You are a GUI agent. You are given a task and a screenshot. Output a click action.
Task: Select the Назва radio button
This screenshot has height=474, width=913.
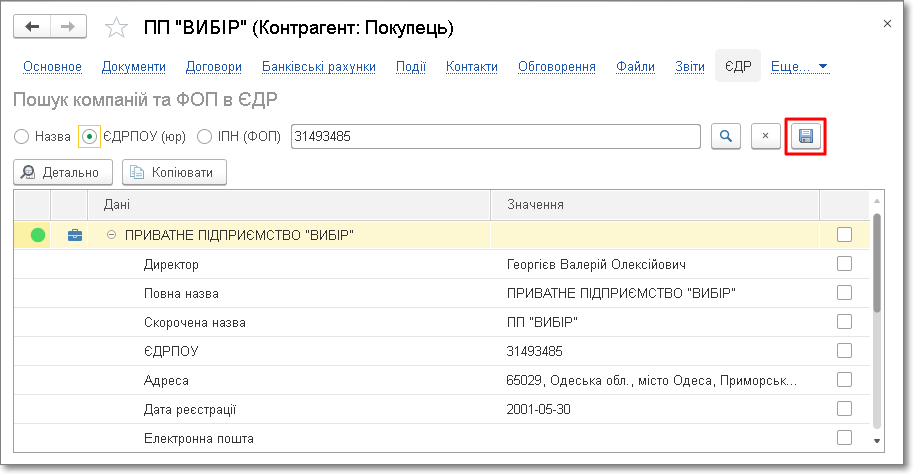(22, 136)
